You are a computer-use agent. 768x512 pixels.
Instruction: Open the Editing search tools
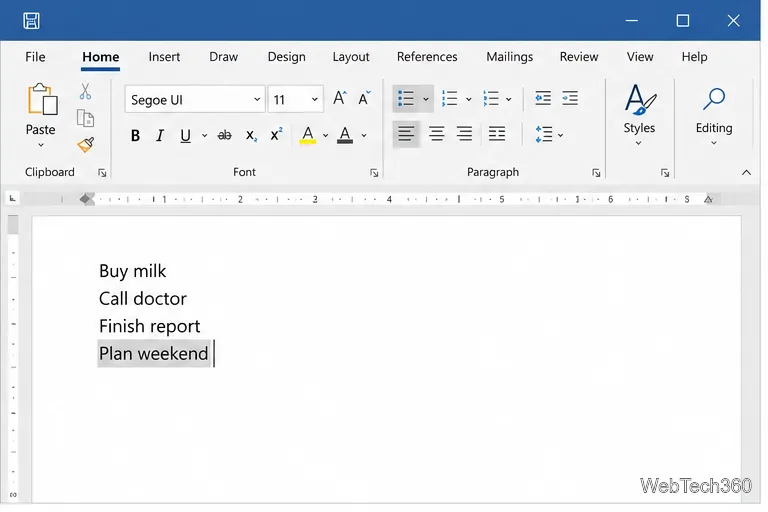tap(714, 115)
